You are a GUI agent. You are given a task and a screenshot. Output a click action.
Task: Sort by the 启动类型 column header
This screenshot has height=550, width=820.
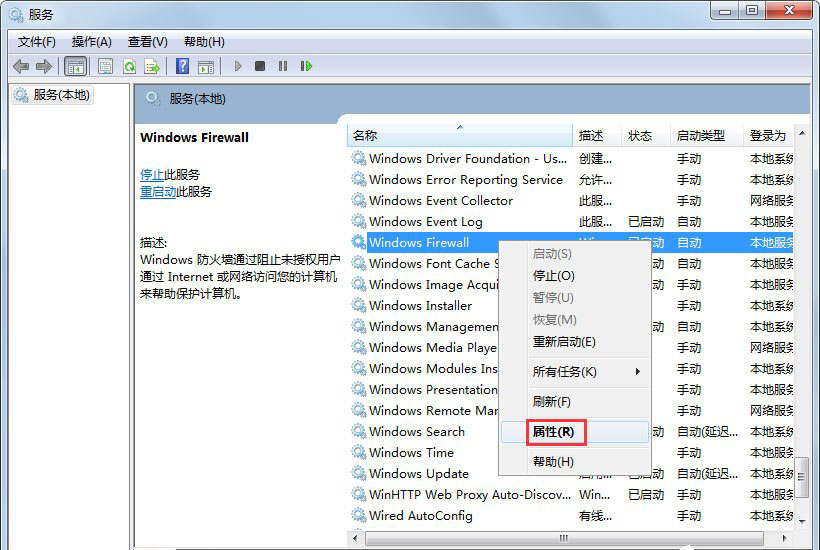coord(706,135)
